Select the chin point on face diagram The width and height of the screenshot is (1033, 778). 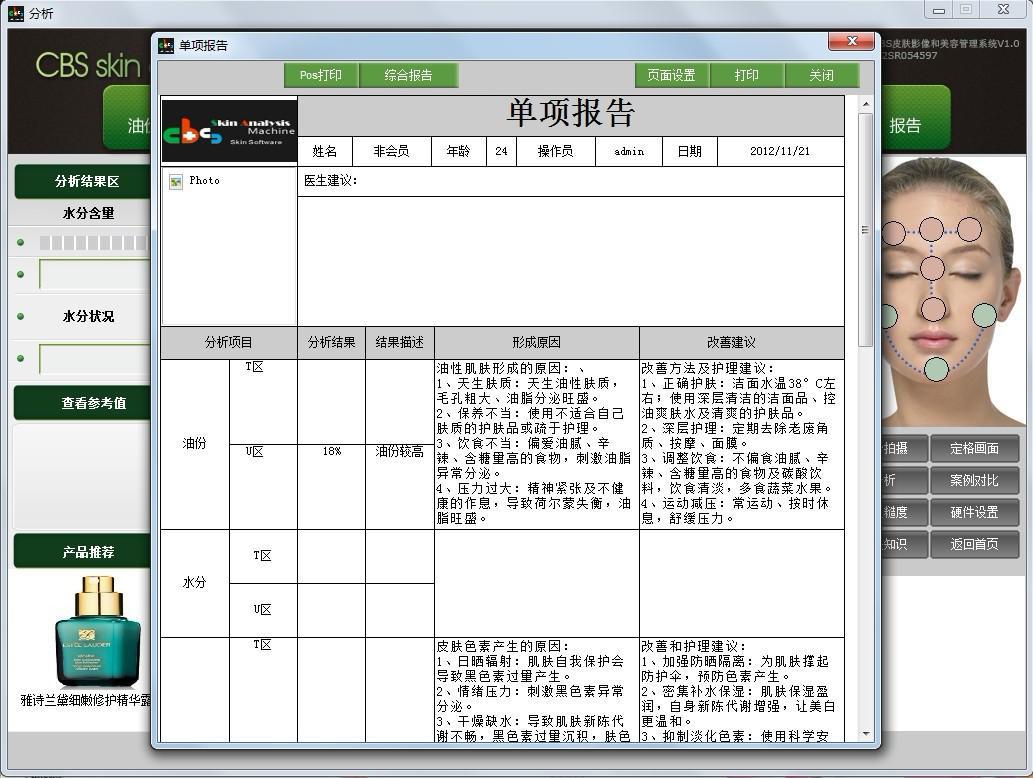coord(936,369)
